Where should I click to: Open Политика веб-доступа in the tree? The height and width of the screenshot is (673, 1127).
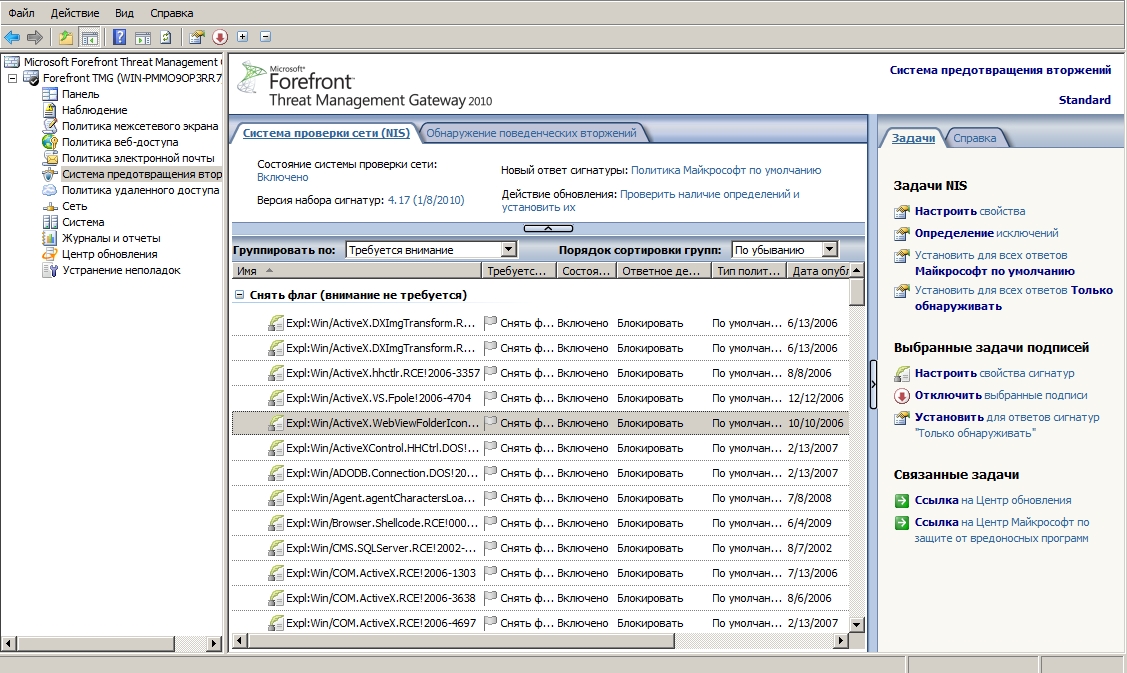pyautogui.click(x=119, y=142)
